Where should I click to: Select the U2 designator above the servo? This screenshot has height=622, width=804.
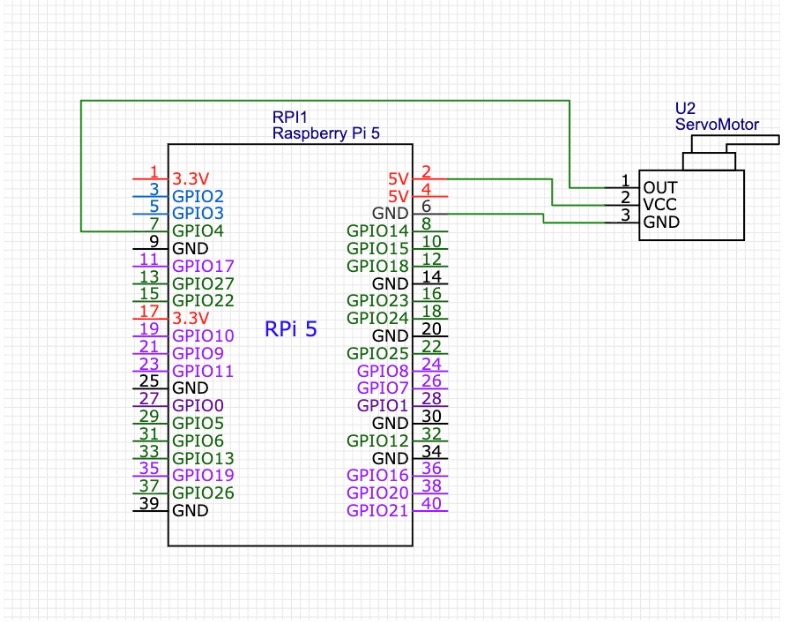[686, 110]
